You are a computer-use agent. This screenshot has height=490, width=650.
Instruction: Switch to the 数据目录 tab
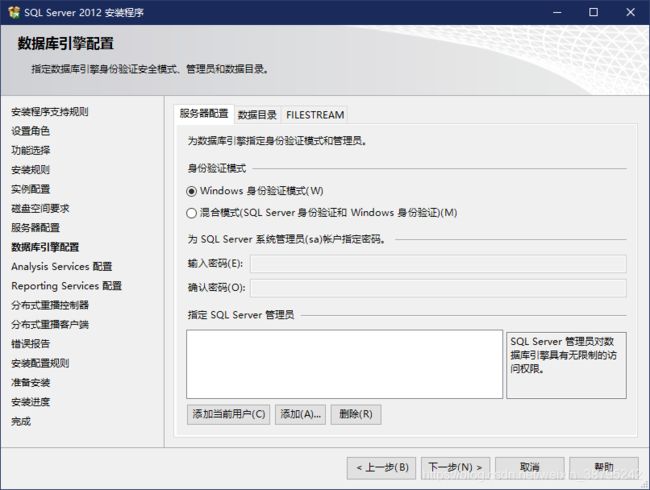(x=257, y=115)
